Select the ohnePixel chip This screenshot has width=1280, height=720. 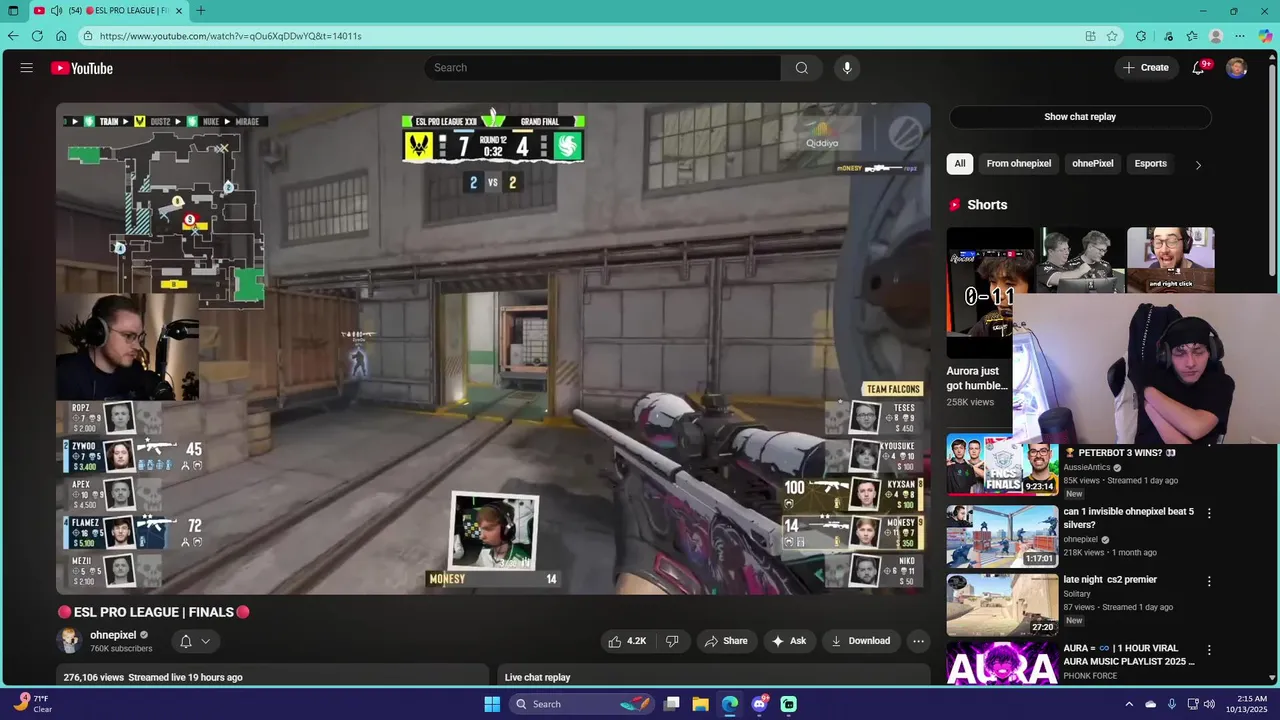pos(1093,163)
